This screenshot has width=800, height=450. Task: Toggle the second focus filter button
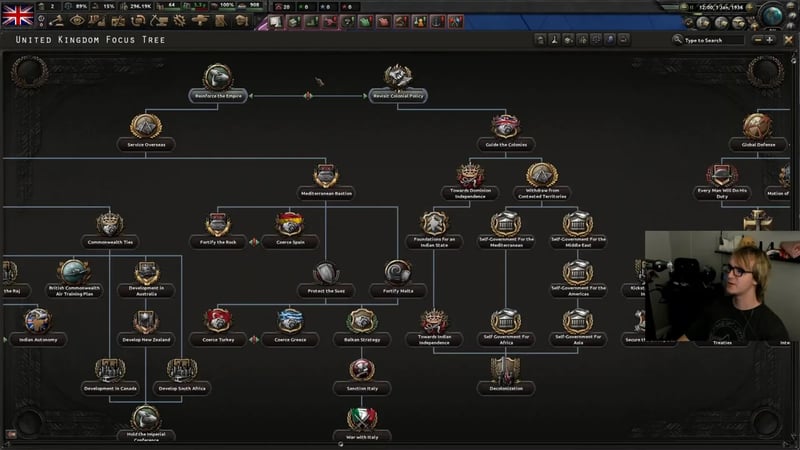point(554,40)
